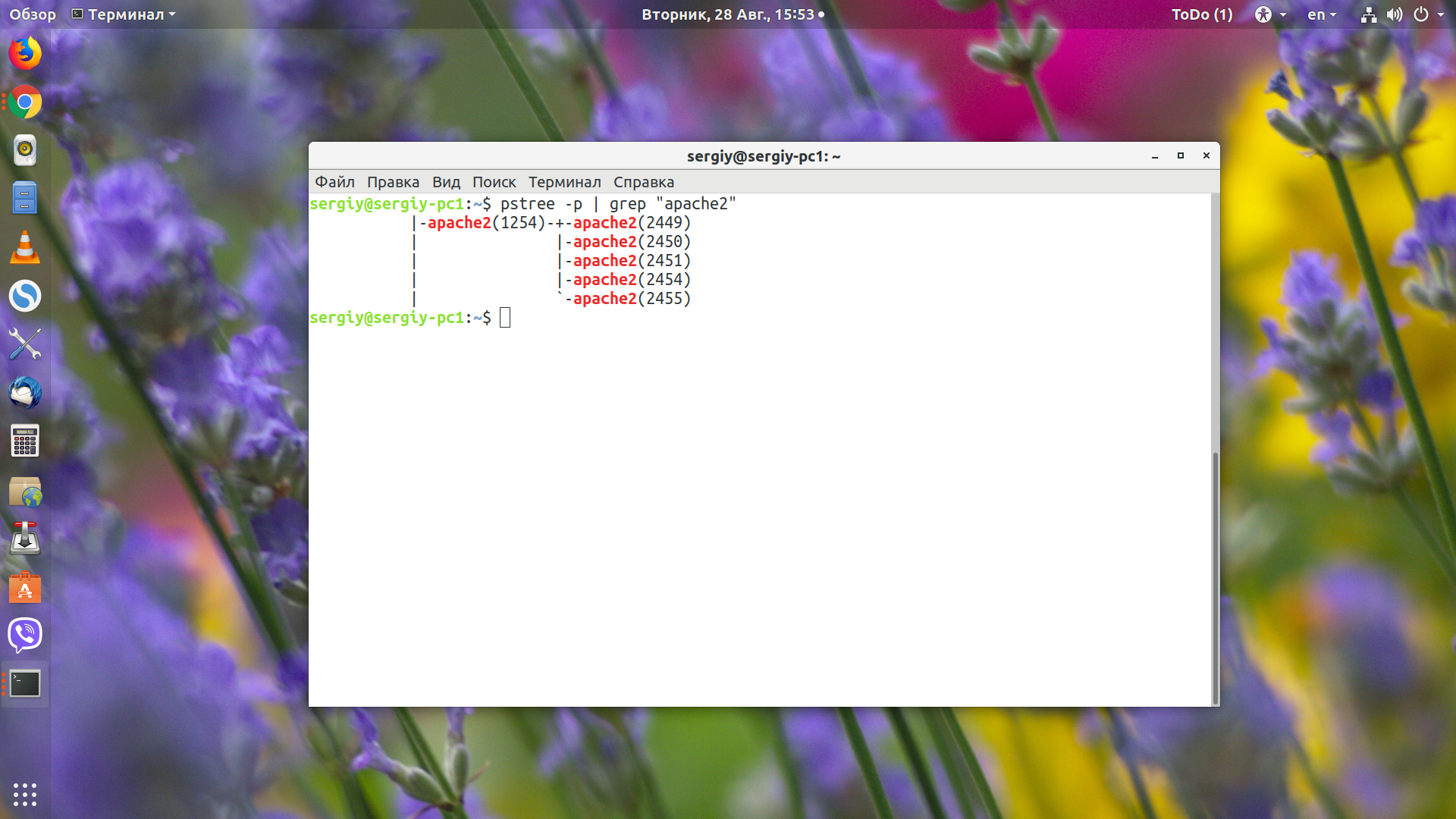Open Google Chrome in the dock

[x=25, y=102]
